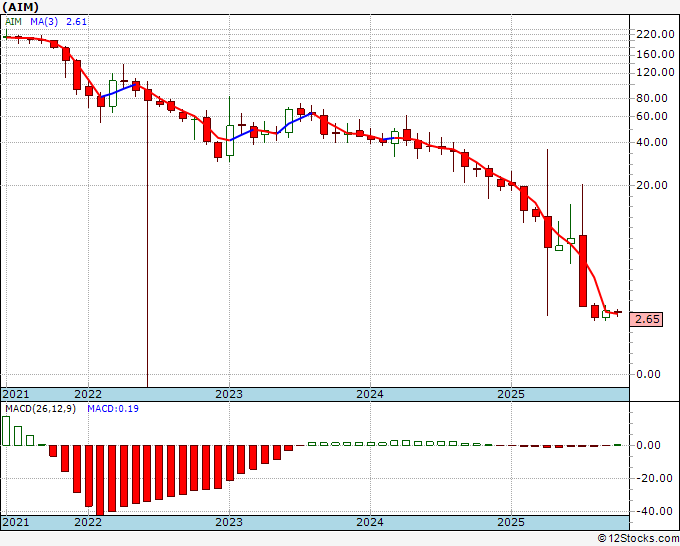This screenshot has height=546, width=680.
Task: Click the 60.00 price axis label
Action: click(x=652, y=116)
